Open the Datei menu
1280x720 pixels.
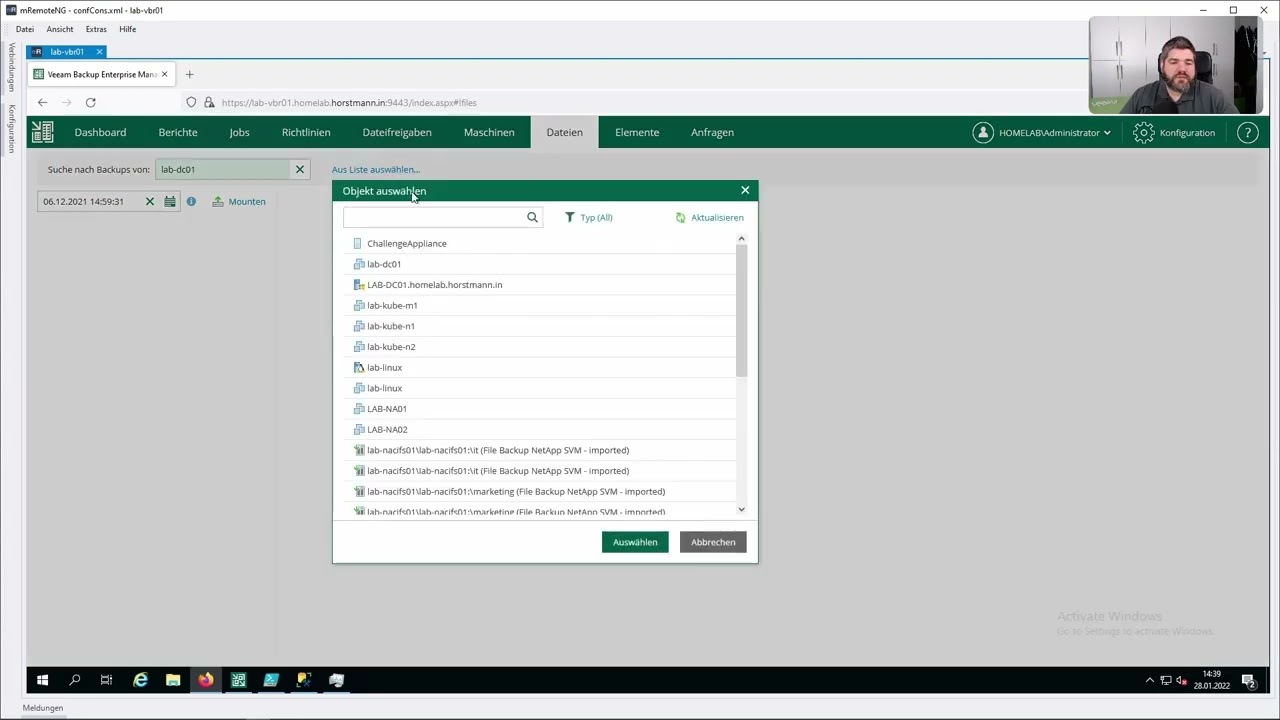point(25,29)
